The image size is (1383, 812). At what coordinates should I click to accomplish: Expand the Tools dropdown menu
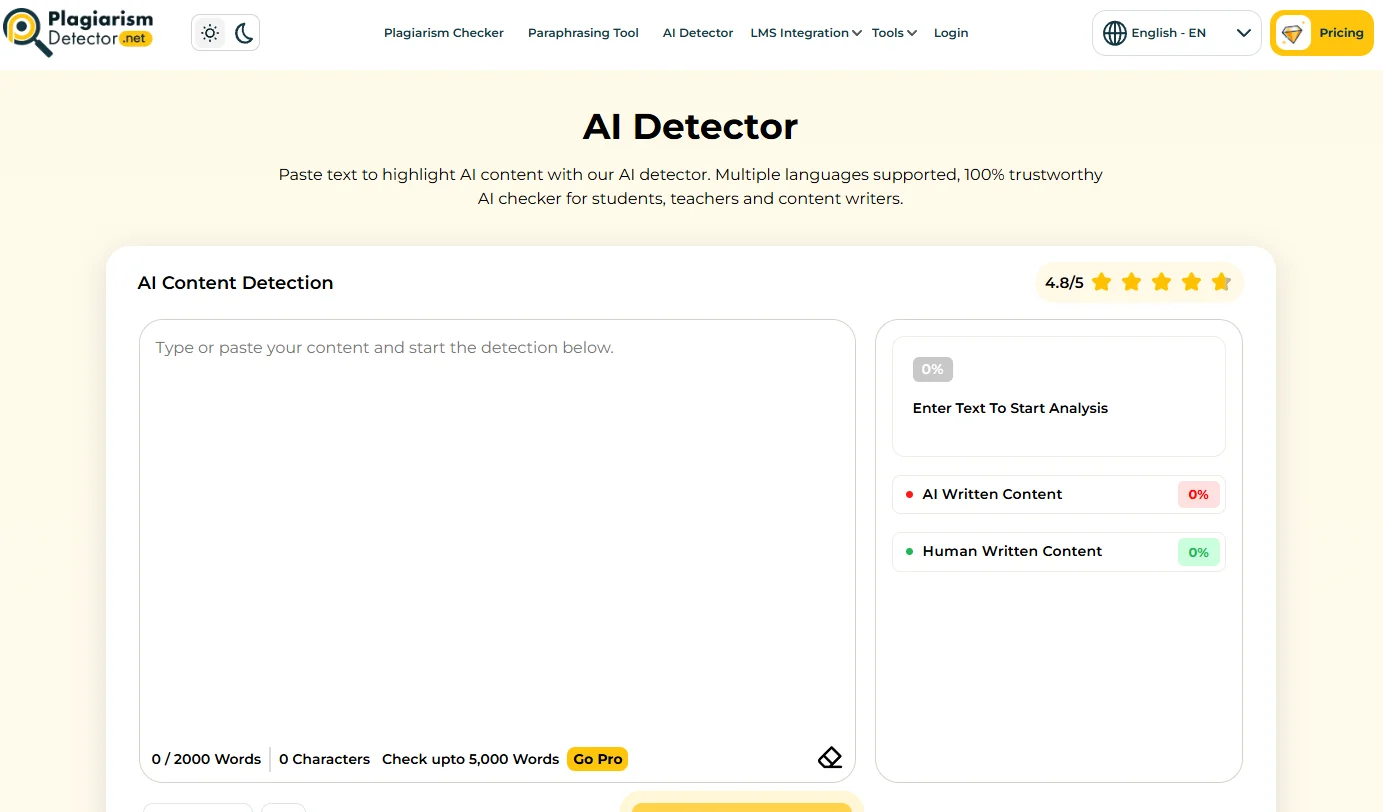pos(894,33)
